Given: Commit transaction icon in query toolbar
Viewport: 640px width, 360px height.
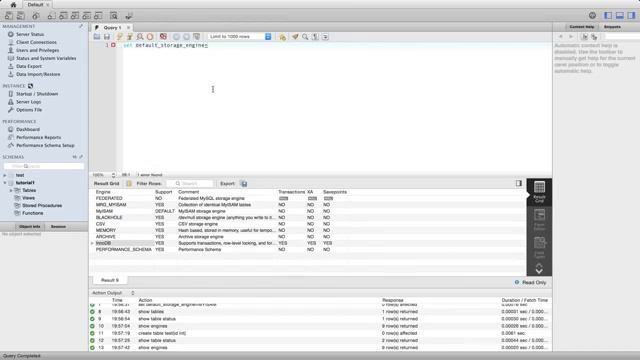Looking at the screenshot, I should point(176,37).
